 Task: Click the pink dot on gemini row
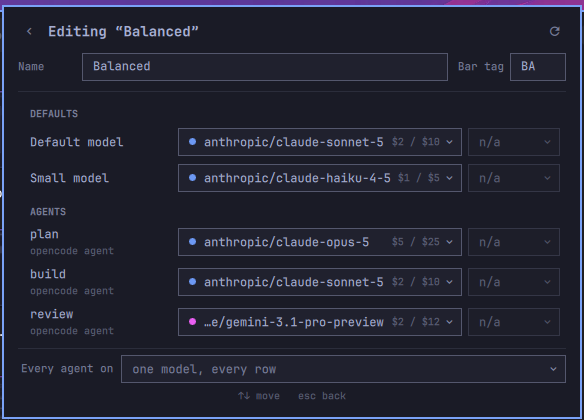pos(193,322)
